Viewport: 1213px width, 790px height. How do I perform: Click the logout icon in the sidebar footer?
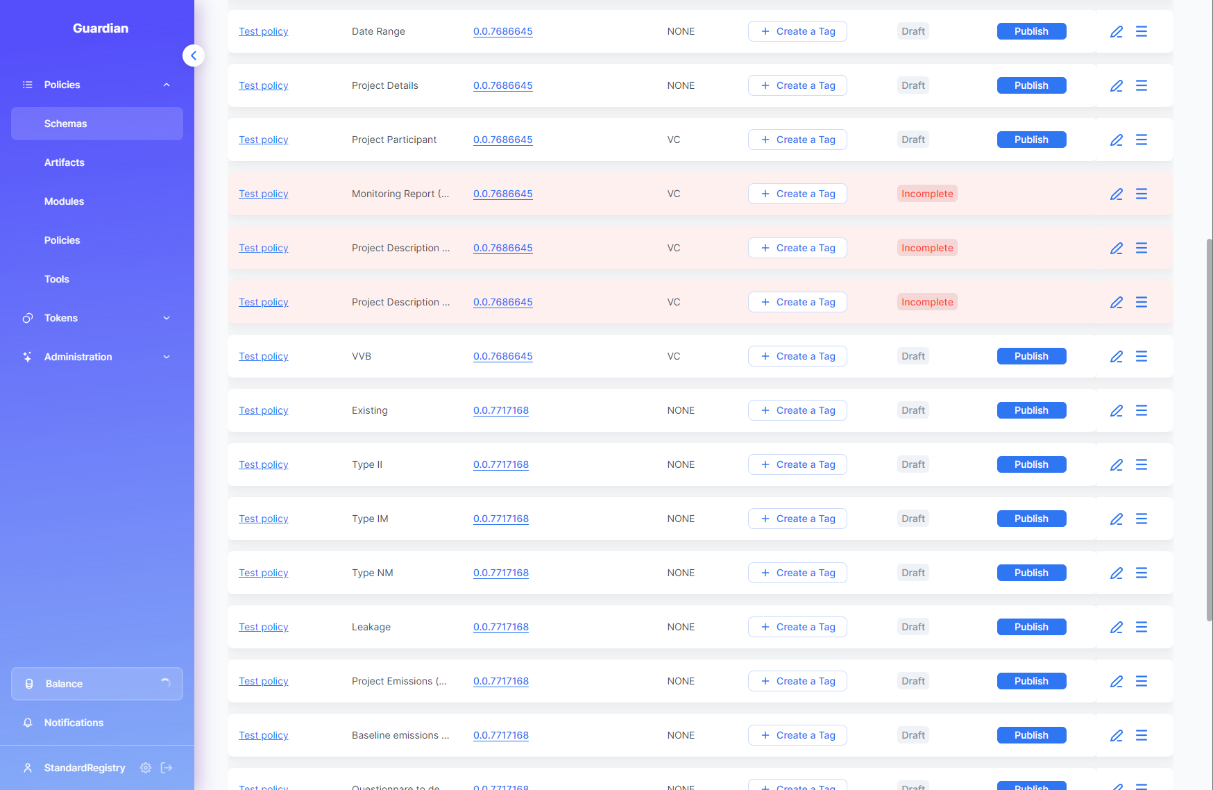pos(167,768)
